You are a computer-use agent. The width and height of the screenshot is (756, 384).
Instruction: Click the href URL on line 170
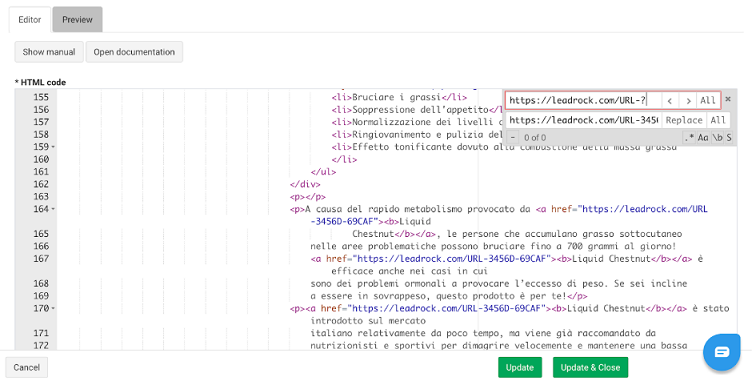pos(446,308)
